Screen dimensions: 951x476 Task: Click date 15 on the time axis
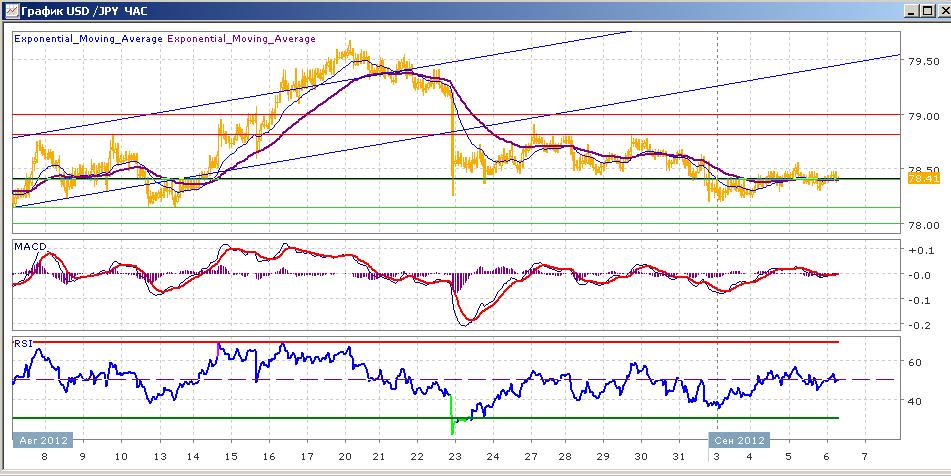pyautogui.click(x=231, y=457)
